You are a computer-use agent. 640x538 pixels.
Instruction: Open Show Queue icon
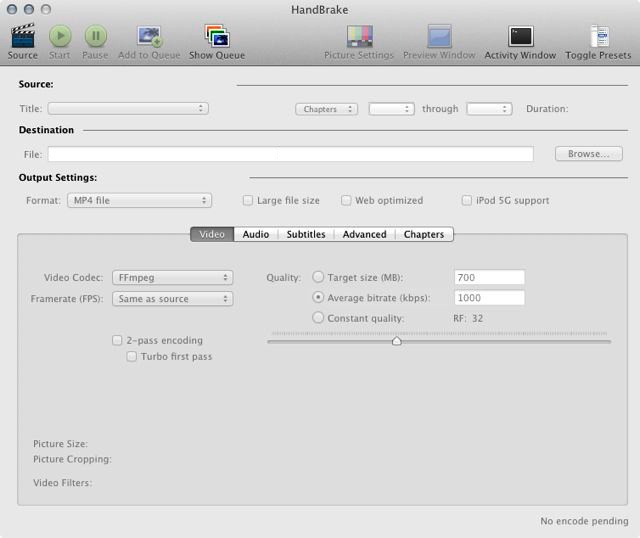217,36
